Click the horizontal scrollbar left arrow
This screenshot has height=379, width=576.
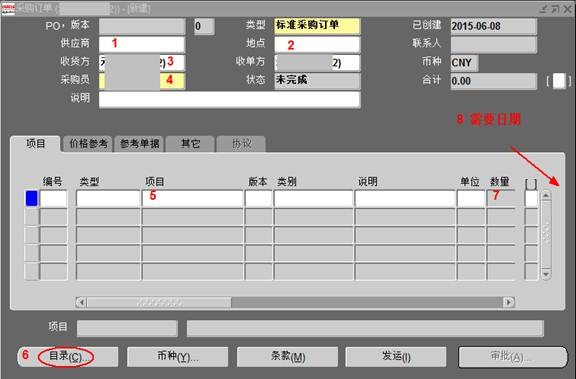tap(81, 302)
